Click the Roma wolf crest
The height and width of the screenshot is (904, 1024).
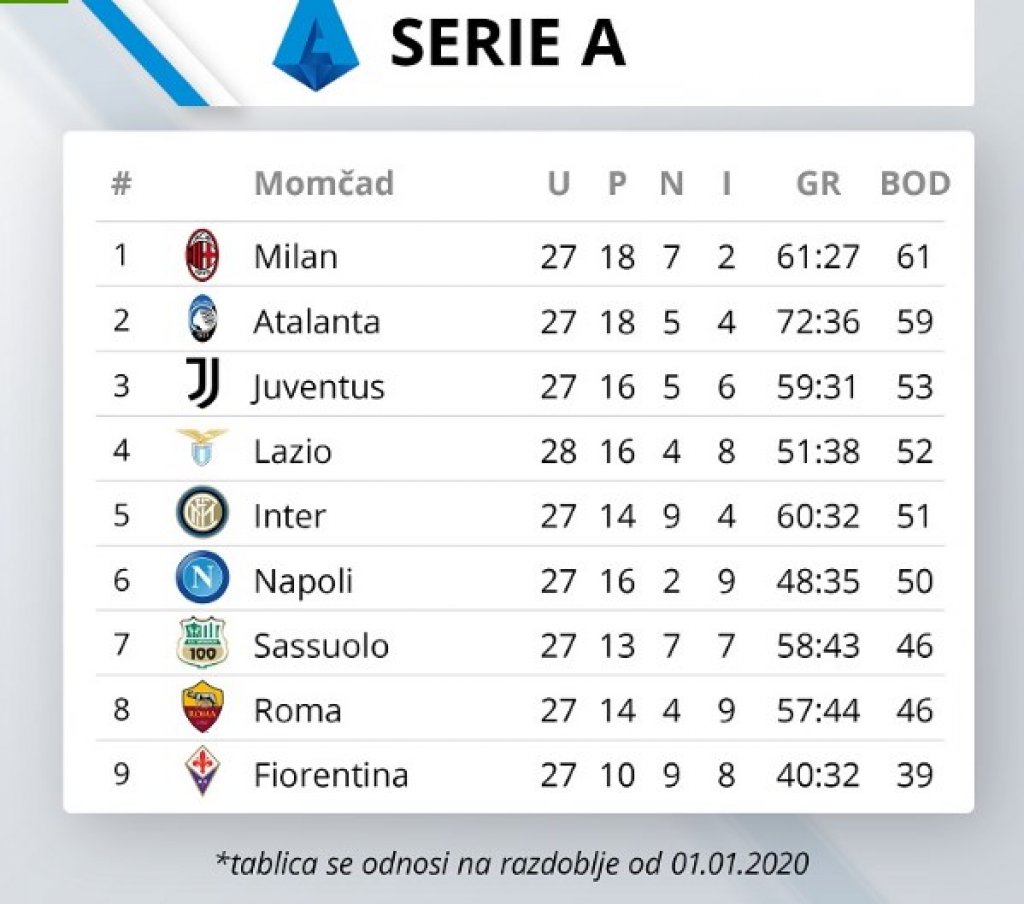tap(202, 707)
